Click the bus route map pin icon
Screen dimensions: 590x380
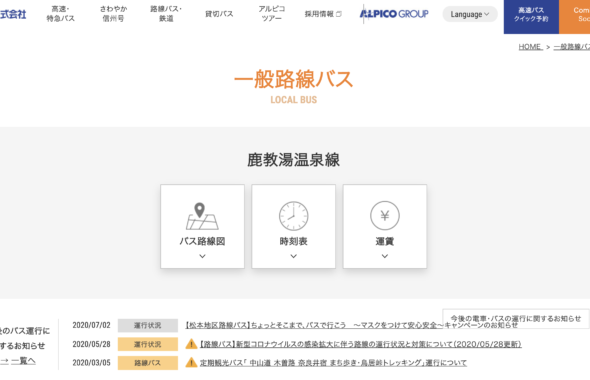coord(202,216)
